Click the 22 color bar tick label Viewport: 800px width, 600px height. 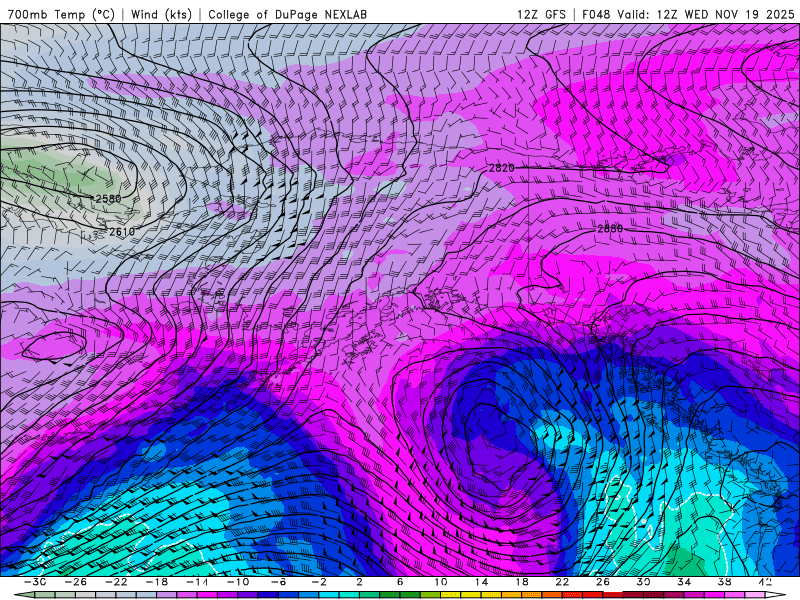[x=562, y=582]
